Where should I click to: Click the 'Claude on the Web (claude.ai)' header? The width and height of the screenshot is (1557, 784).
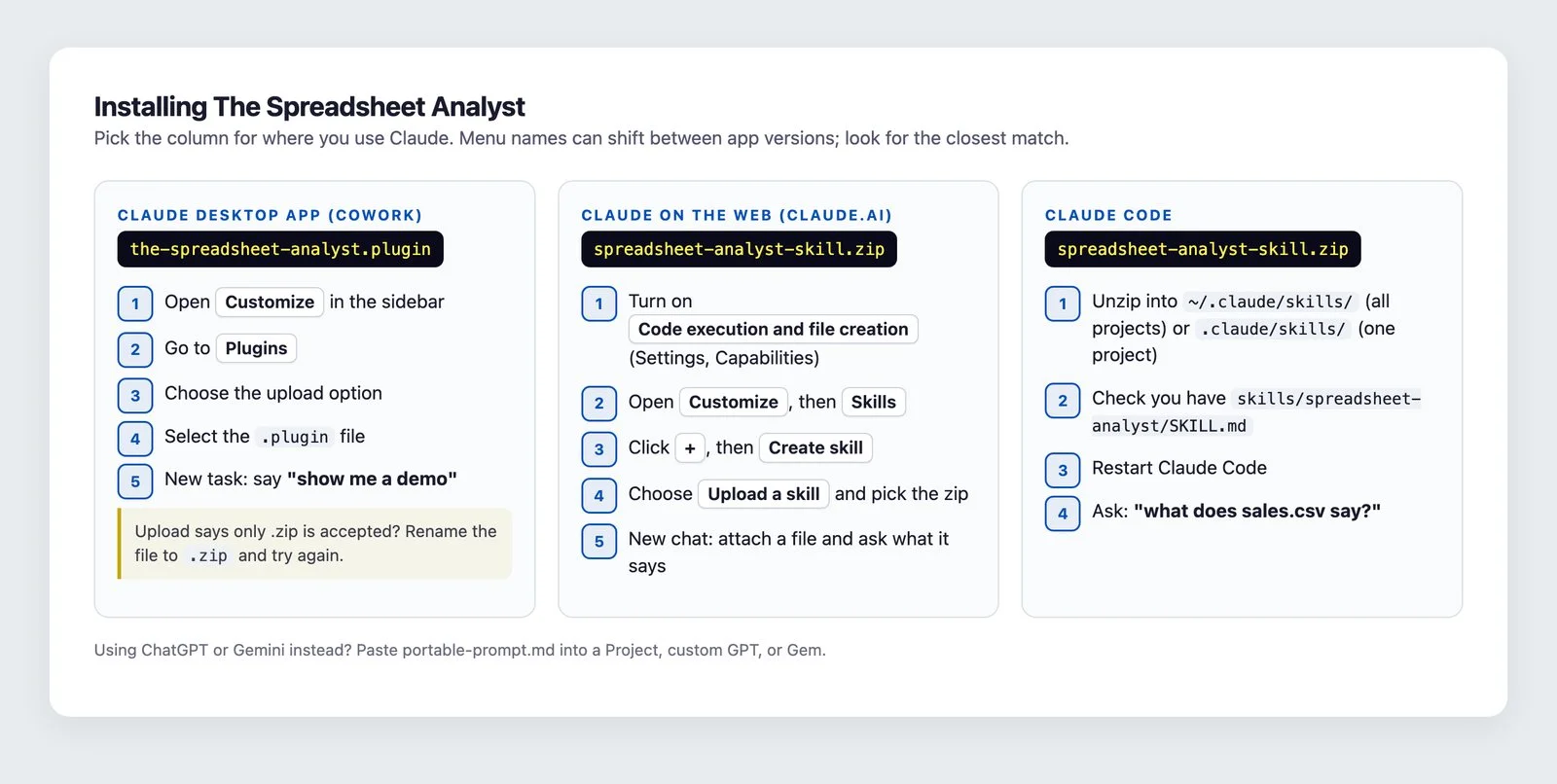[x=737, y=215]
